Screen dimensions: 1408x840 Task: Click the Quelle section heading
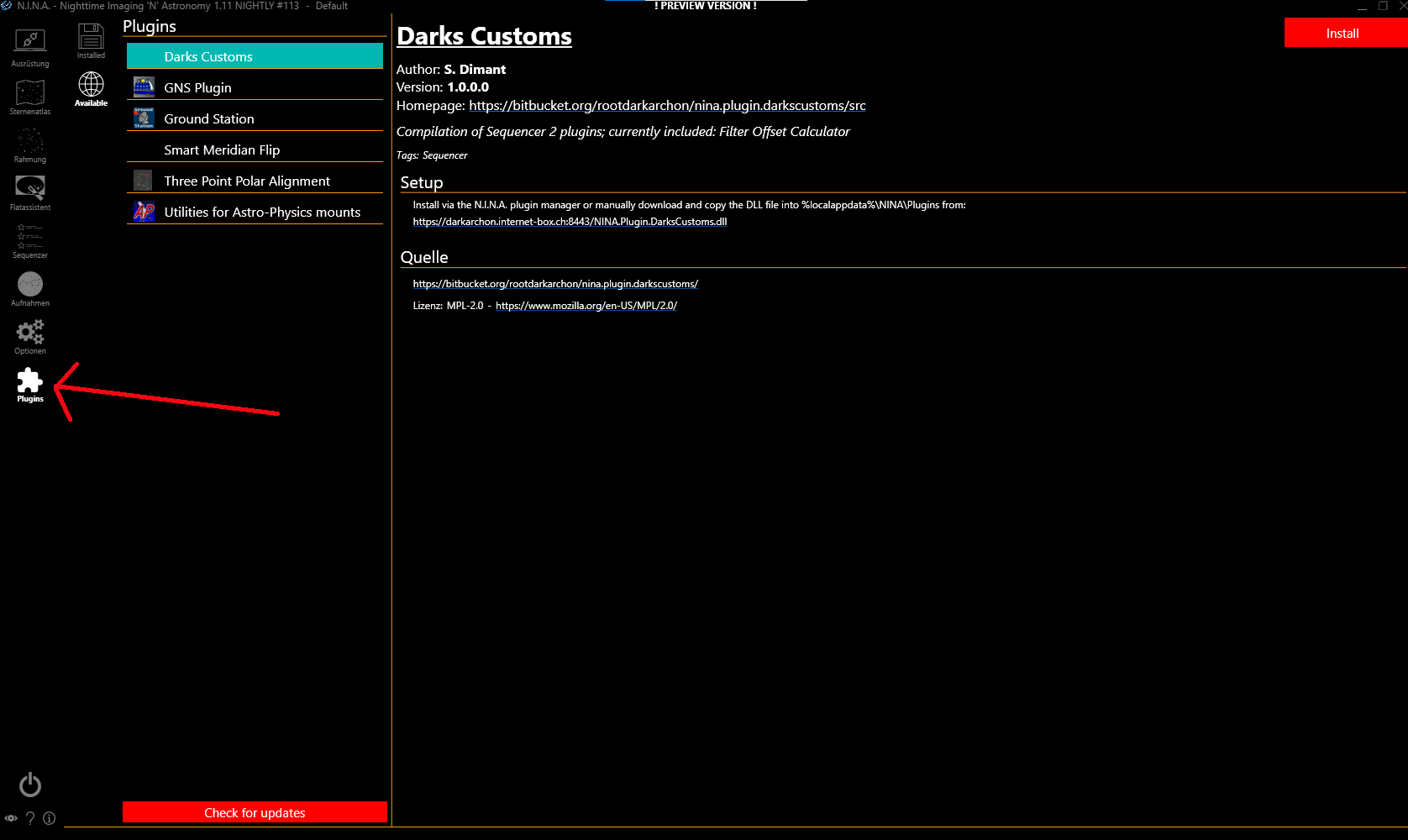coord(424,257)
